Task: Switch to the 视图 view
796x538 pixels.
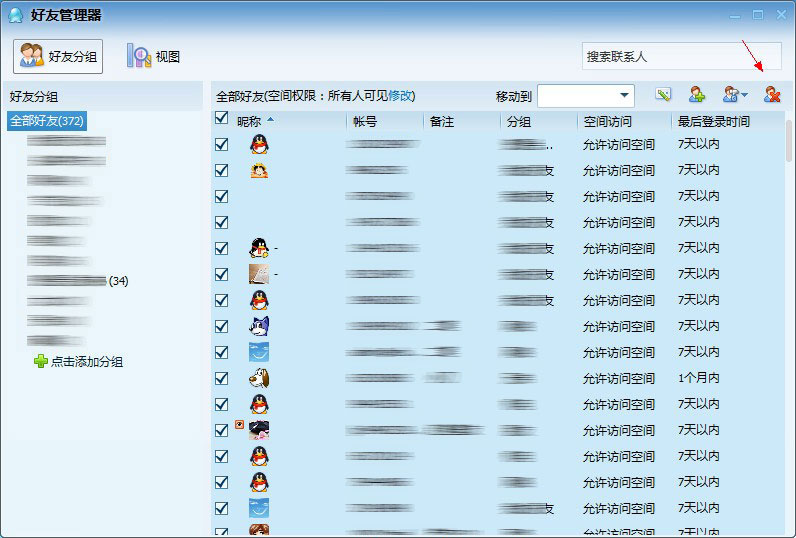Action: coord(153,56)
